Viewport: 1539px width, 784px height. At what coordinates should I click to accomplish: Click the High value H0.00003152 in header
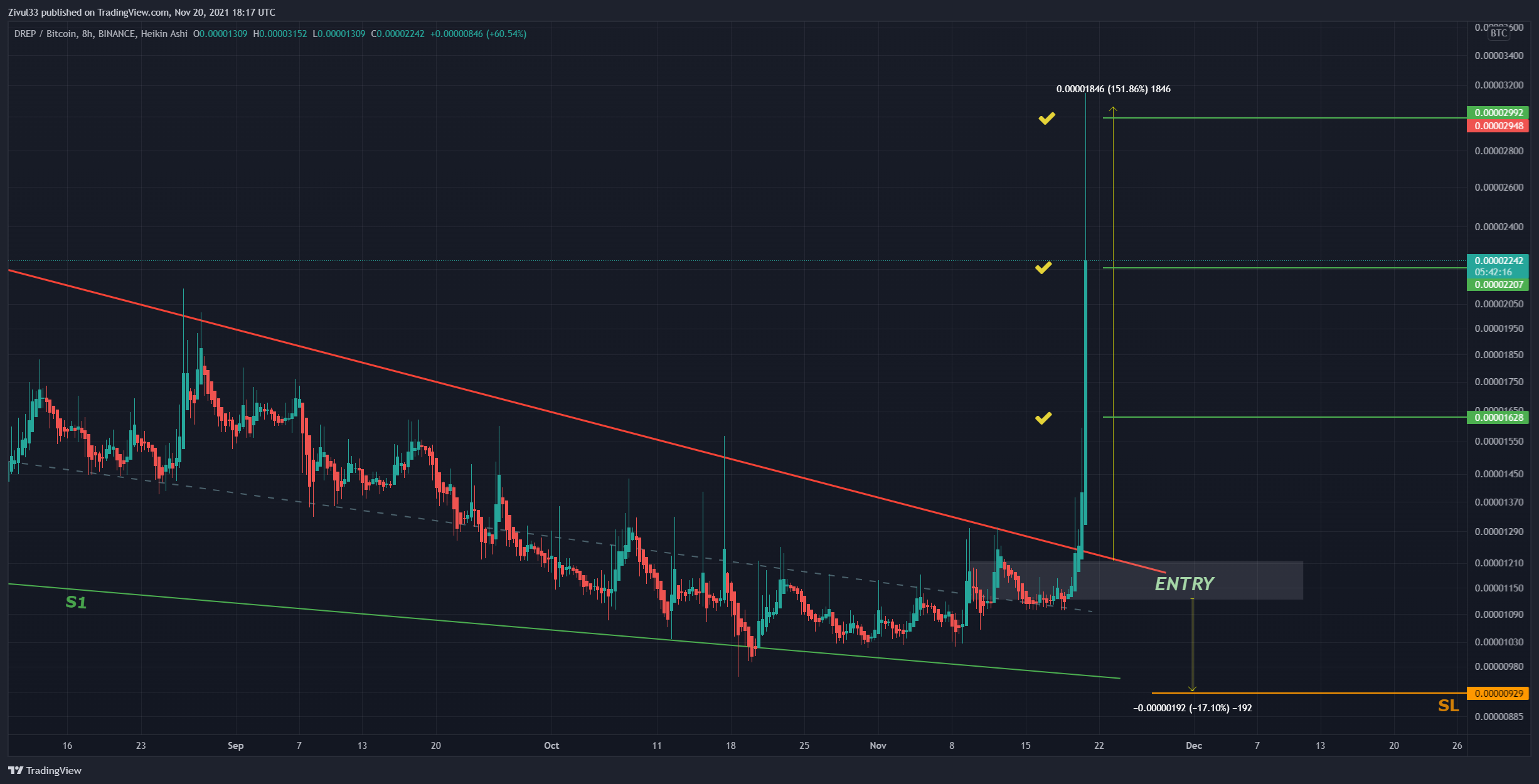coord(280,34)
